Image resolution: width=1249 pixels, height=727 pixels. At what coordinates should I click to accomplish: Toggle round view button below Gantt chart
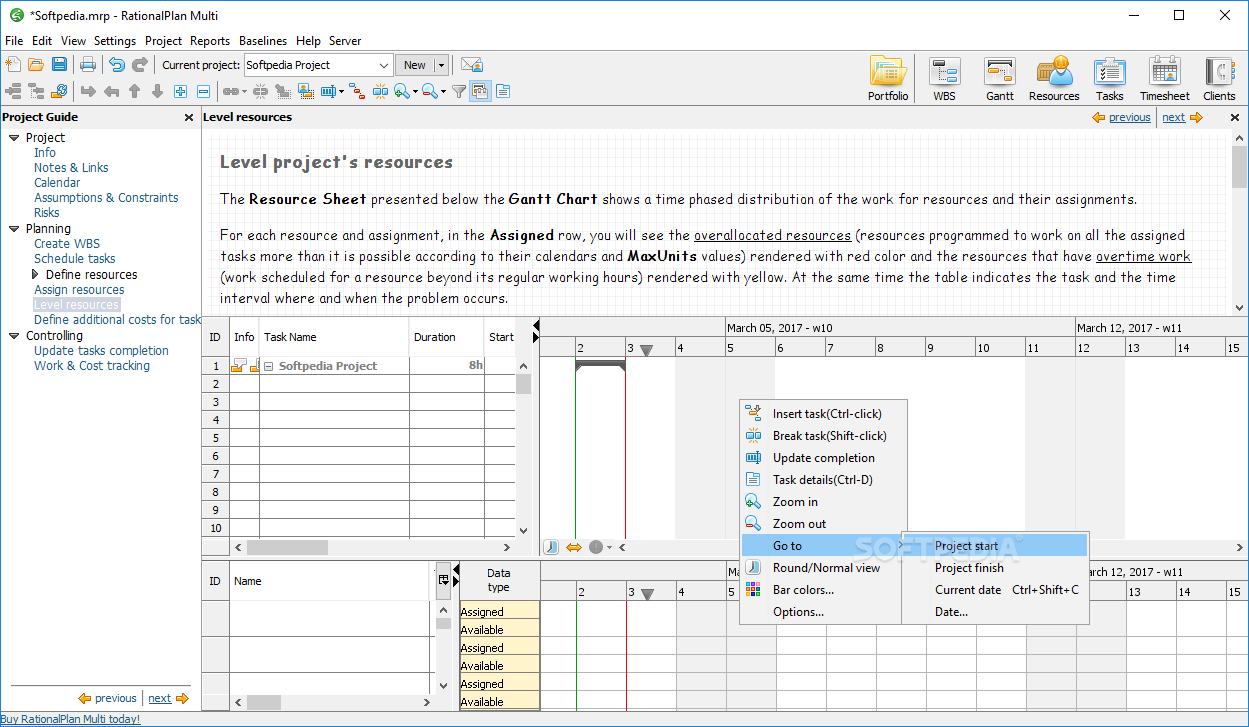pos(551,547)
